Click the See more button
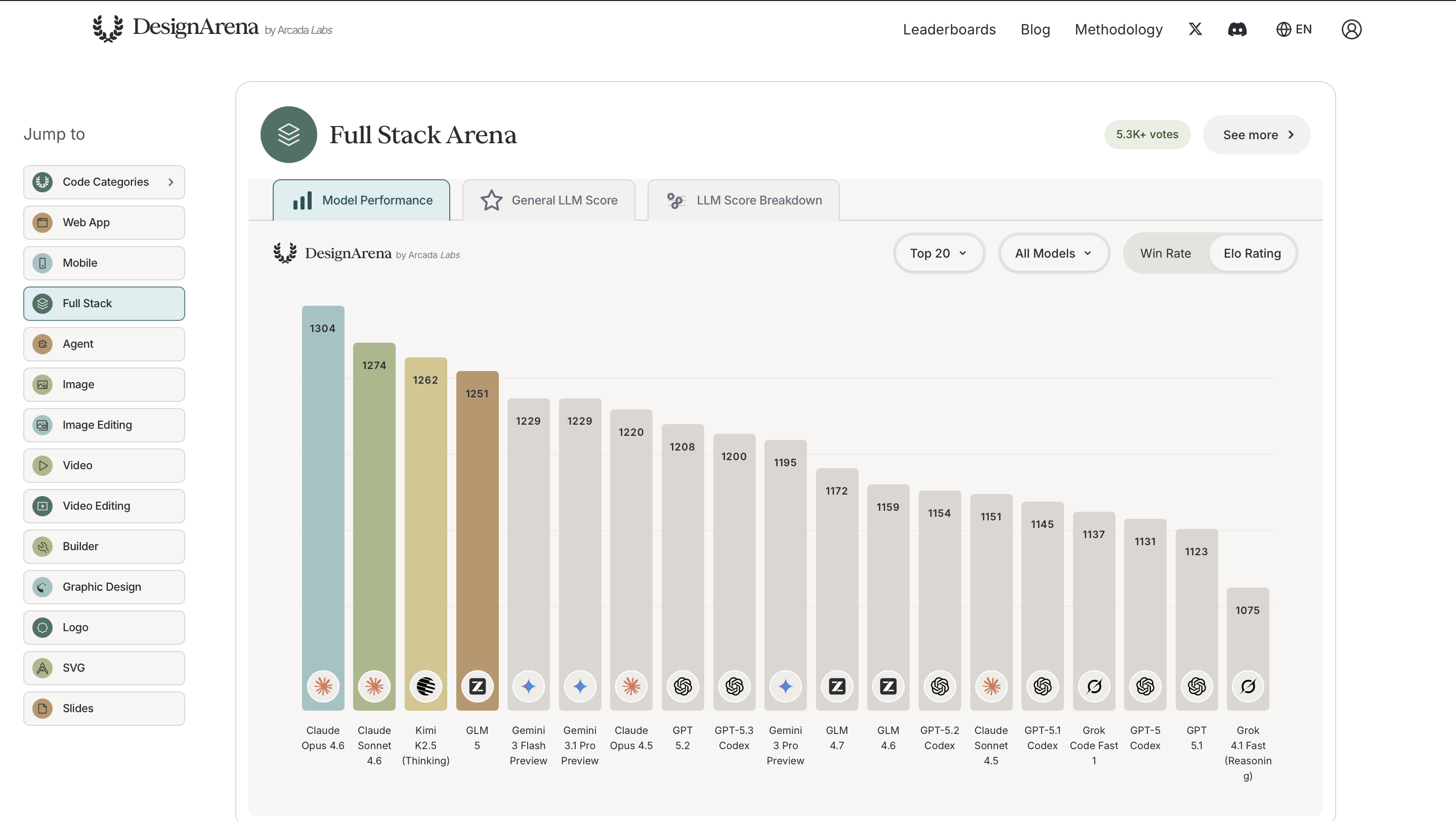The width and height of the screenshot is (1456, 821). point(1256,135)
